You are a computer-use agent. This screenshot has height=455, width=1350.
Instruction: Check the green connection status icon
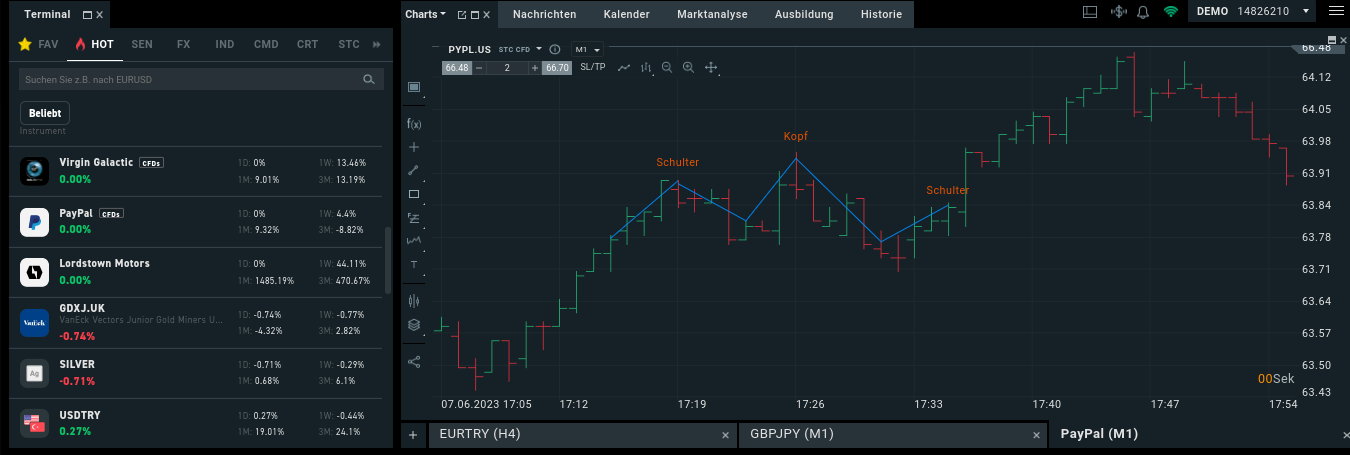tap(1170, 12)
